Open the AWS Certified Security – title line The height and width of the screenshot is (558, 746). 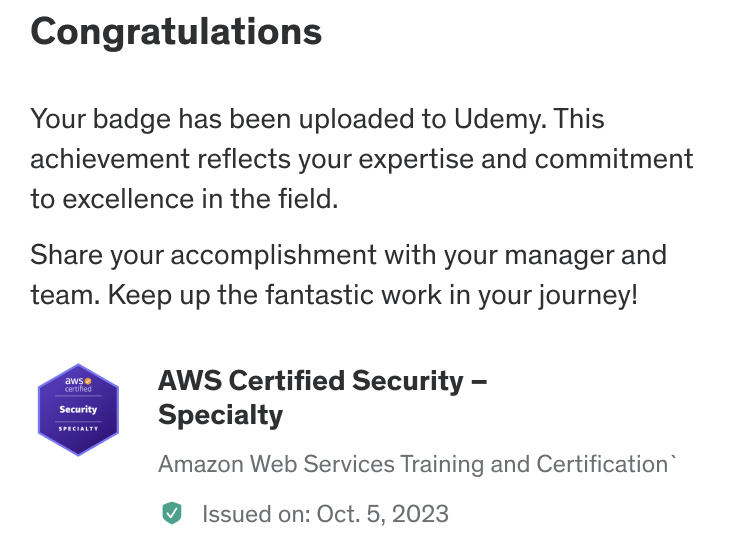coord(324,381)
